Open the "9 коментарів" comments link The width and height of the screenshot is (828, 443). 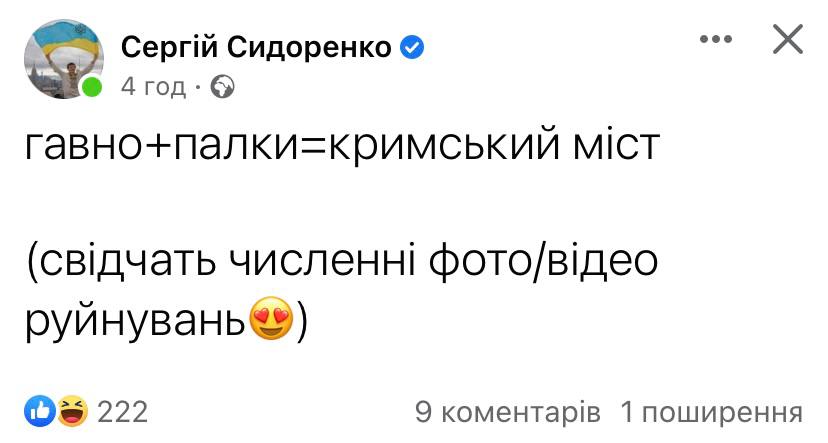(x=507, y=411)
